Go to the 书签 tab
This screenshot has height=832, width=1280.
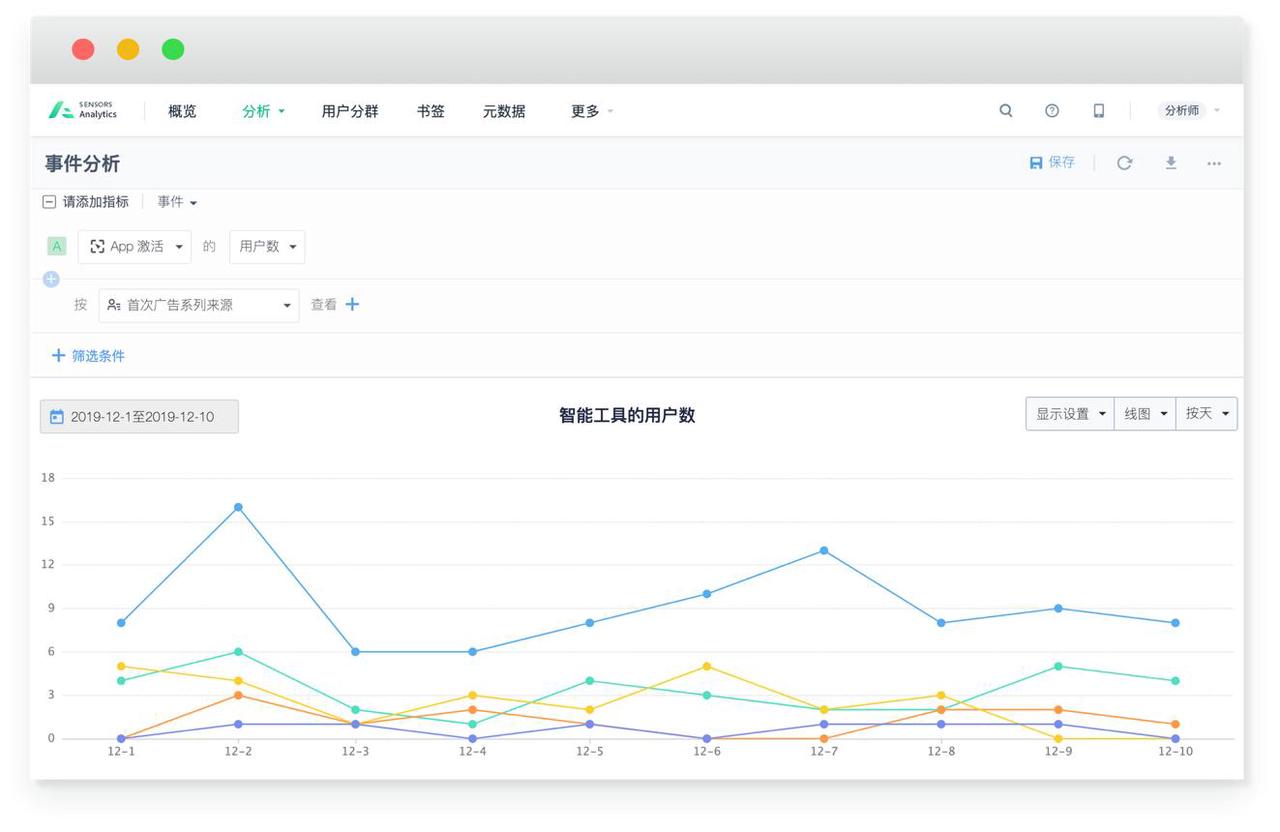tap(431, 111)
